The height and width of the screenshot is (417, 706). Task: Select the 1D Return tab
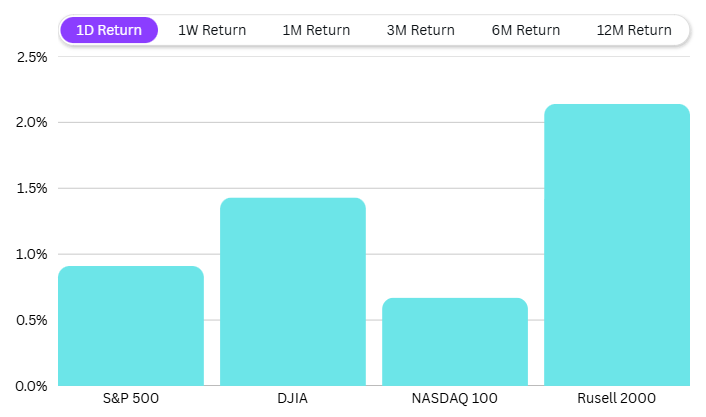click(x=109, y=30)
